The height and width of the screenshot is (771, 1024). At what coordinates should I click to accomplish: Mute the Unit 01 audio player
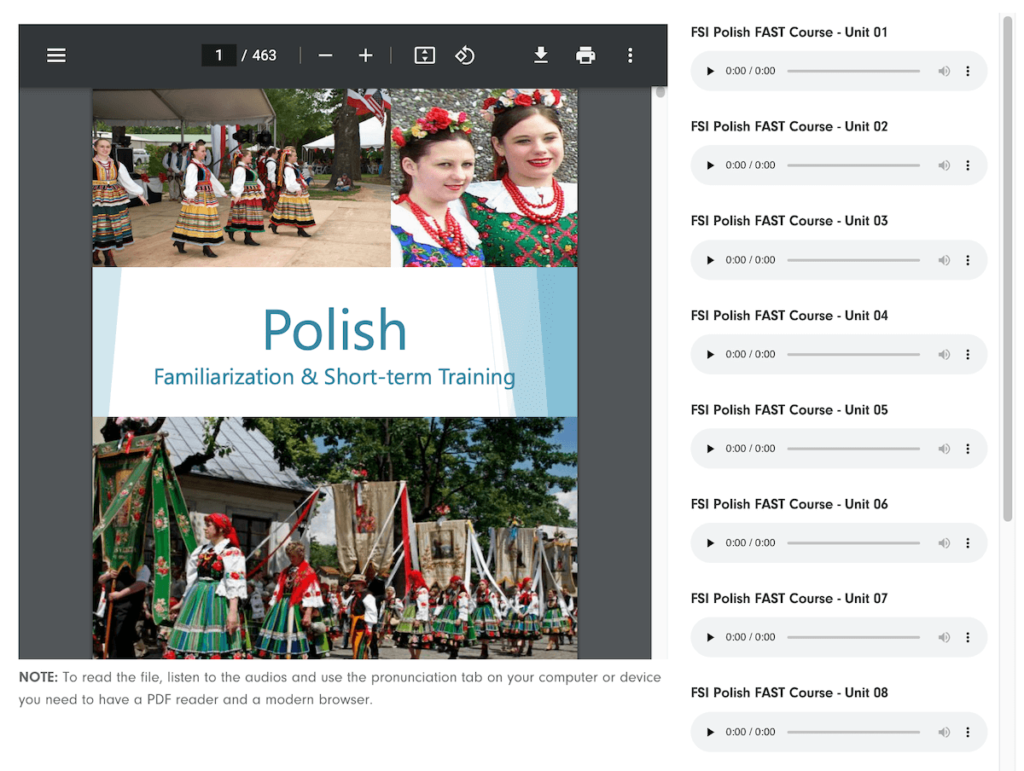pos(944,71)
